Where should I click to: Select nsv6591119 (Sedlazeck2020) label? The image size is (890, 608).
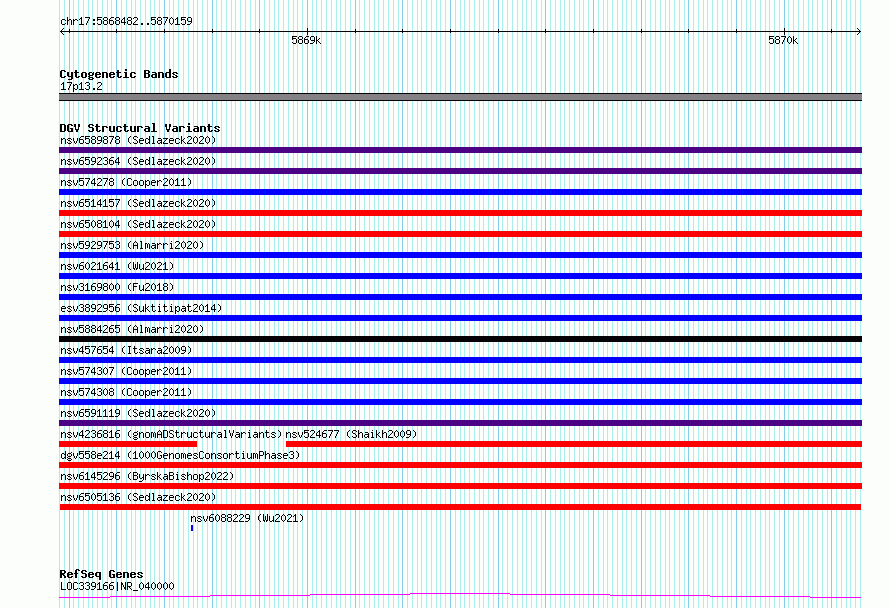(x=138, y=413)
